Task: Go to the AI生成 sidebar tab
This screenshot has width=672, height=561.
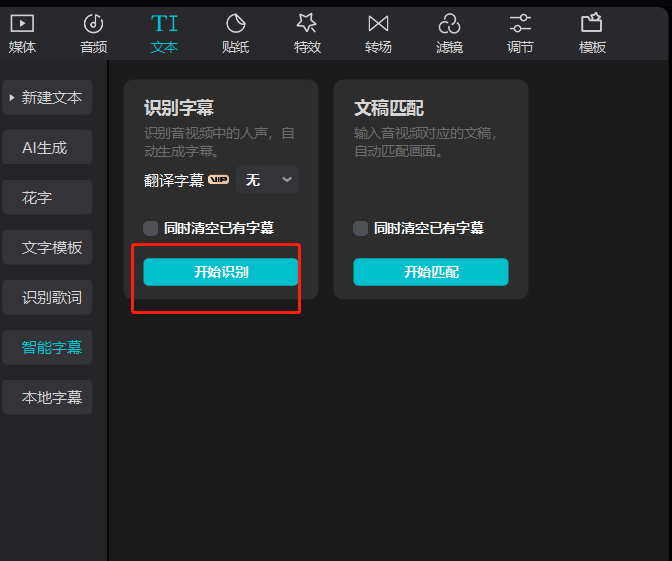Action: [x=47, y=148]
